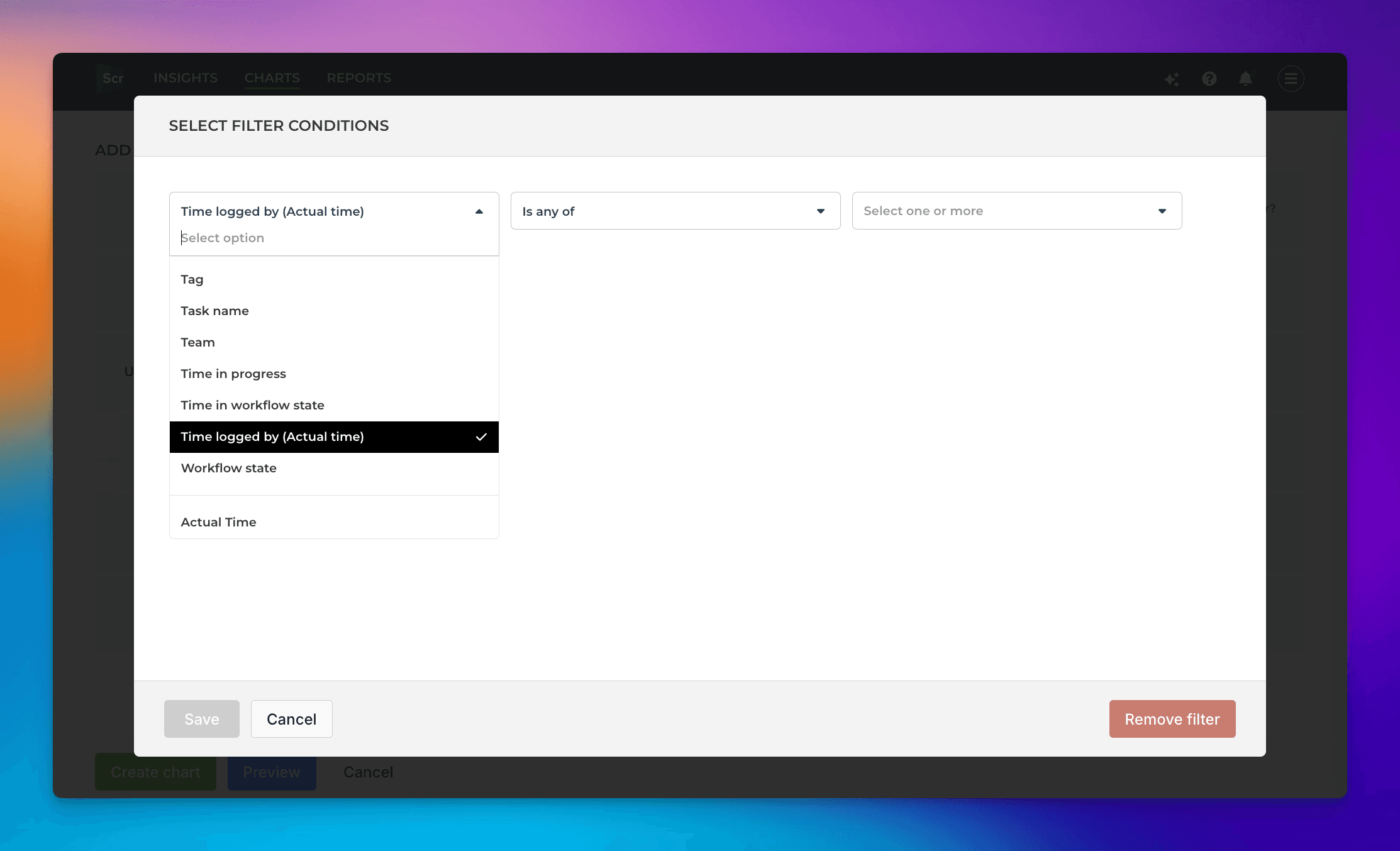Select Task name option
1400x851 pixels.
coord(215,311)
